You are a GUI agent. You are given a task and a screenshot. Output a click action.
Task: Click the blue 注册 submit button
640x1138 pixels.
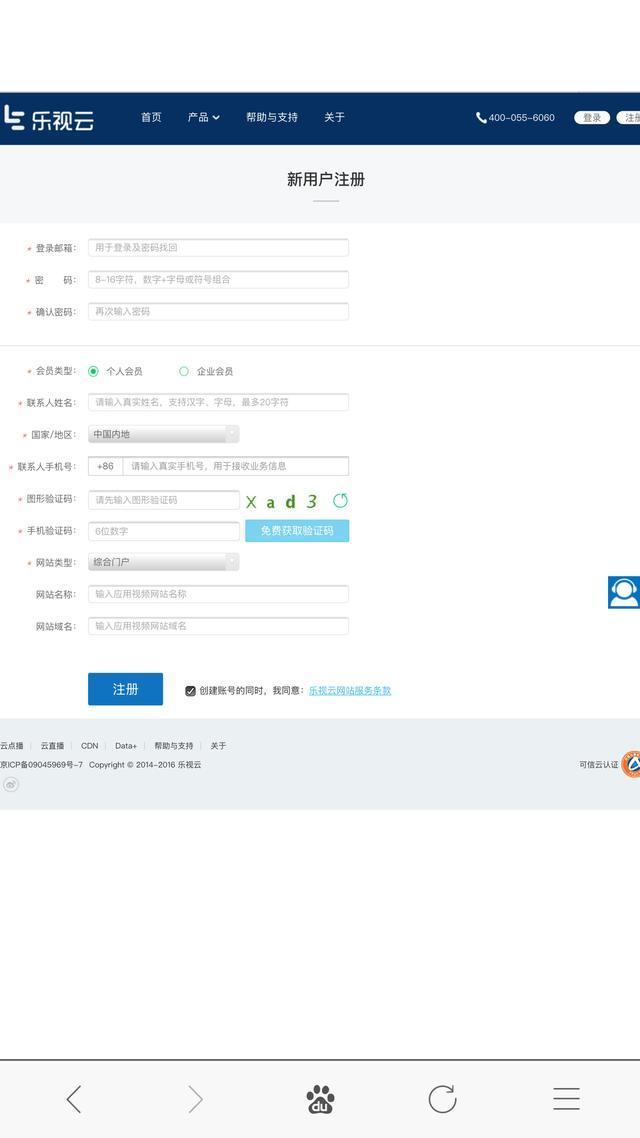coord(126,689)
